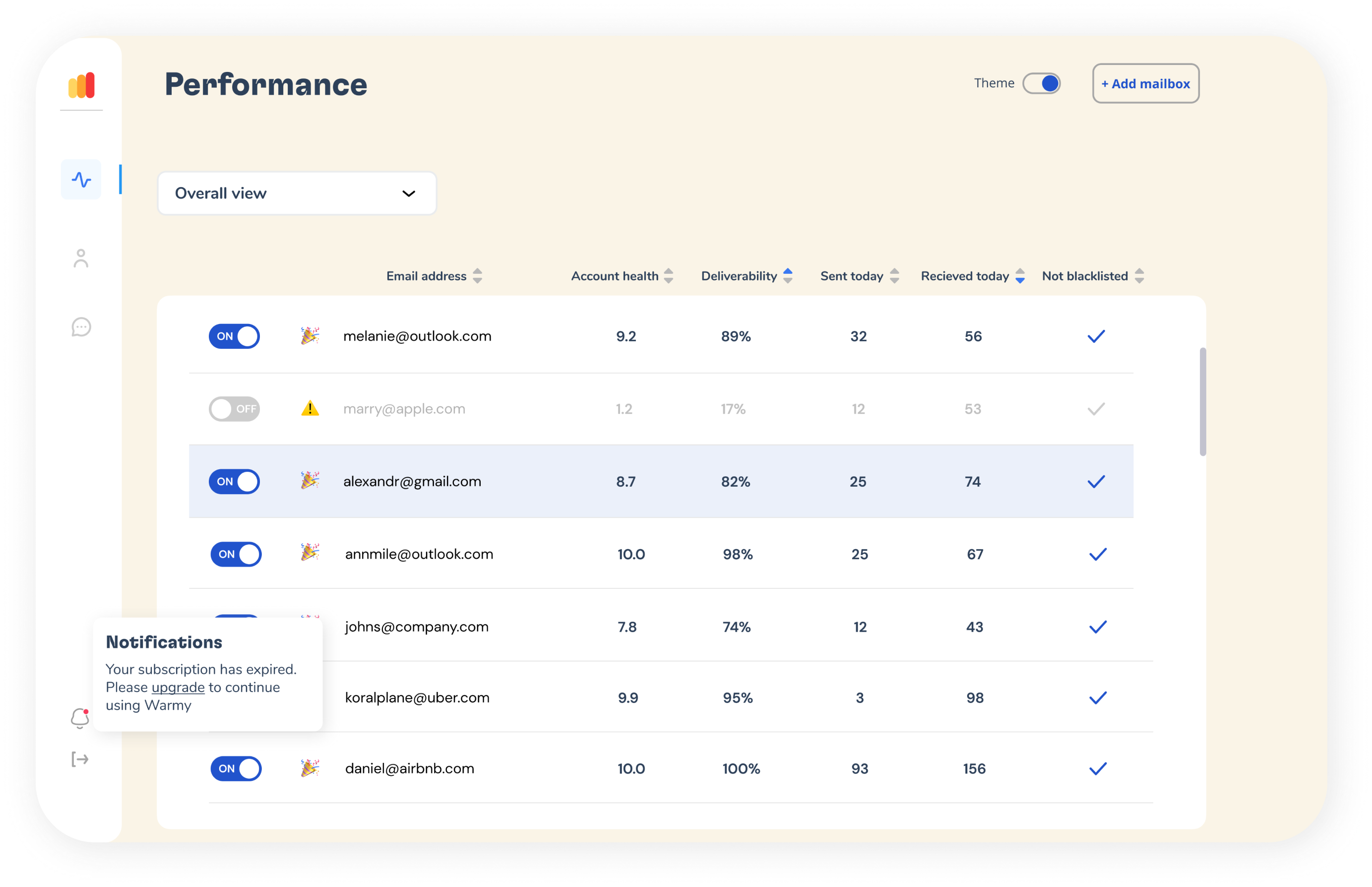This screenshot has width=1372, height=887.
Task: Click the Sent today column header
Action: click(x=851, y=276)
